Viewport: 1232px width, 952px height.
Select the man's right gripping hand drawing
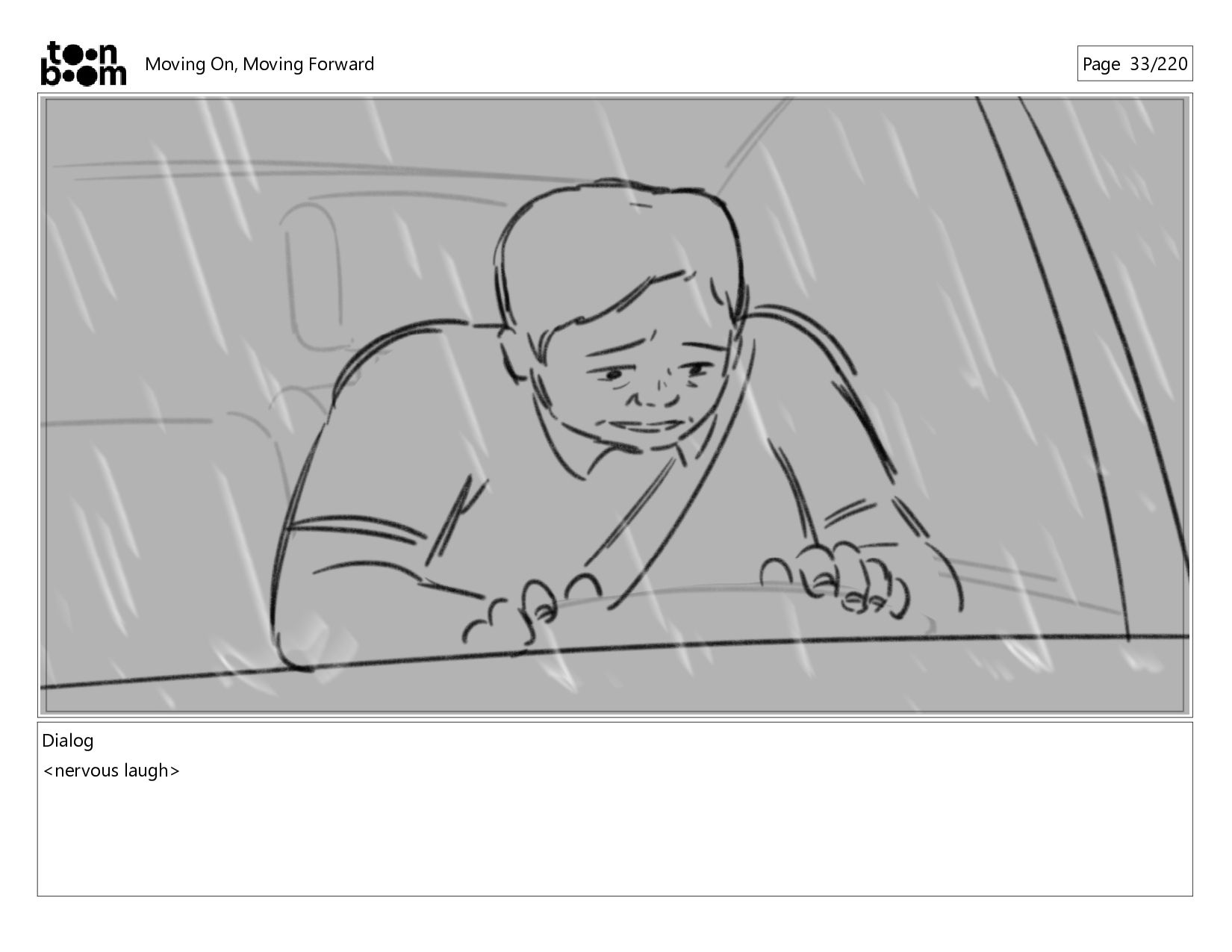tap(836, 579)
